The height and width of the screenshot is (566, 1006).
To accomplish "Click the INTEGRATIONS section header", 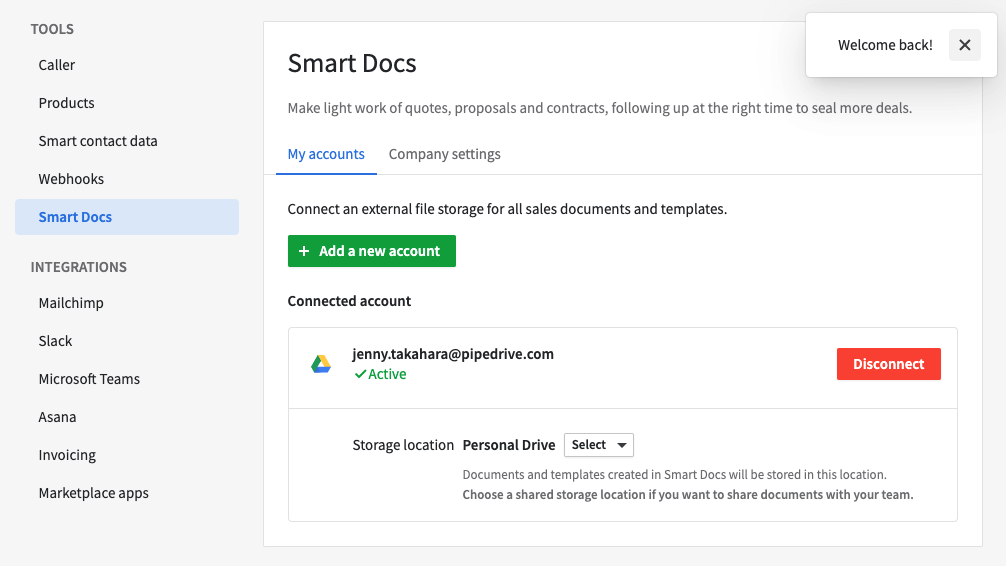I will [x=79, y=267].
